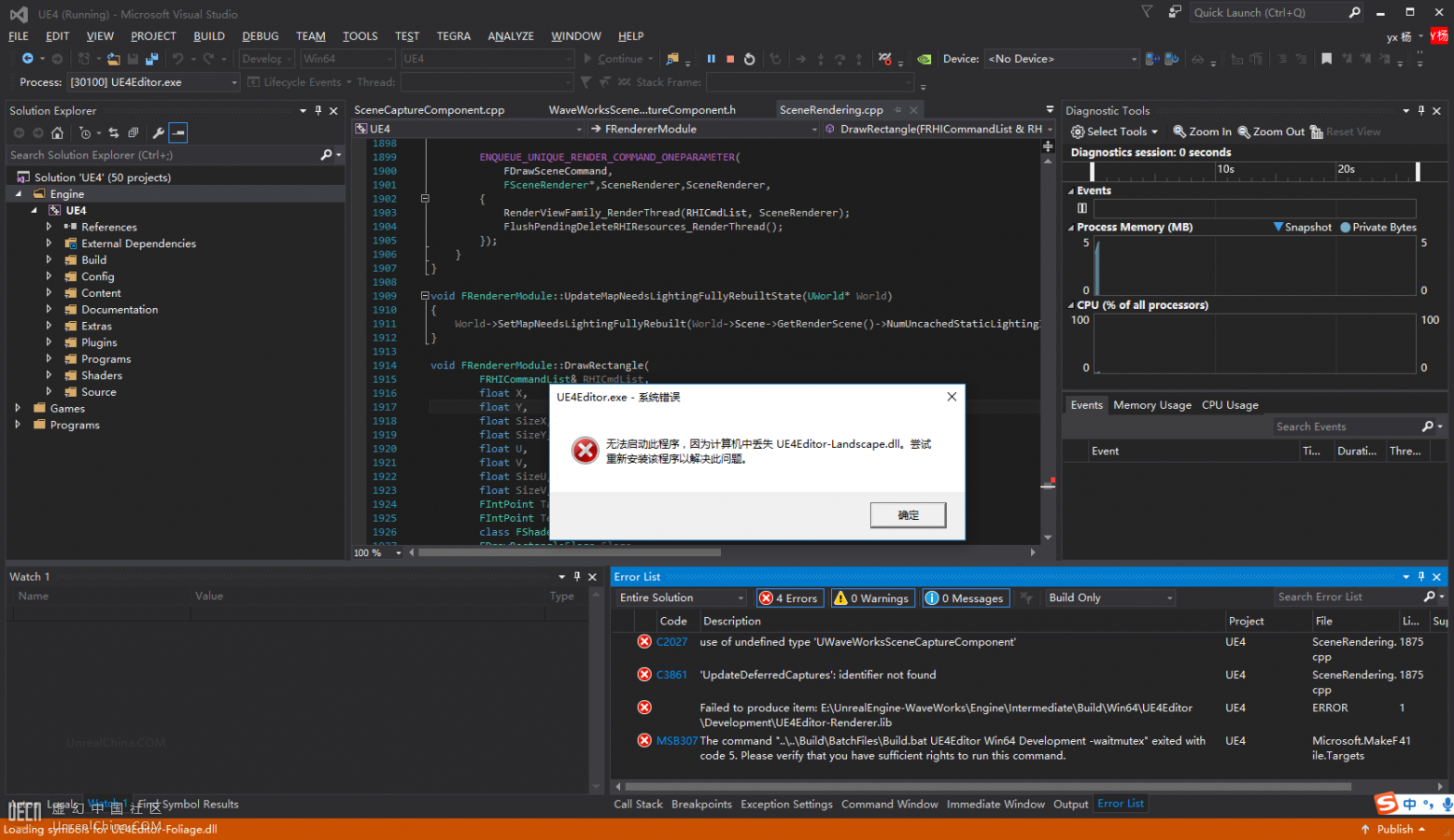Image resolution: width=1454 pixels, height=840 pixels.
Task: Toggle Preview Selected Items in Solution Explorer
Action: tap(178, 133)
